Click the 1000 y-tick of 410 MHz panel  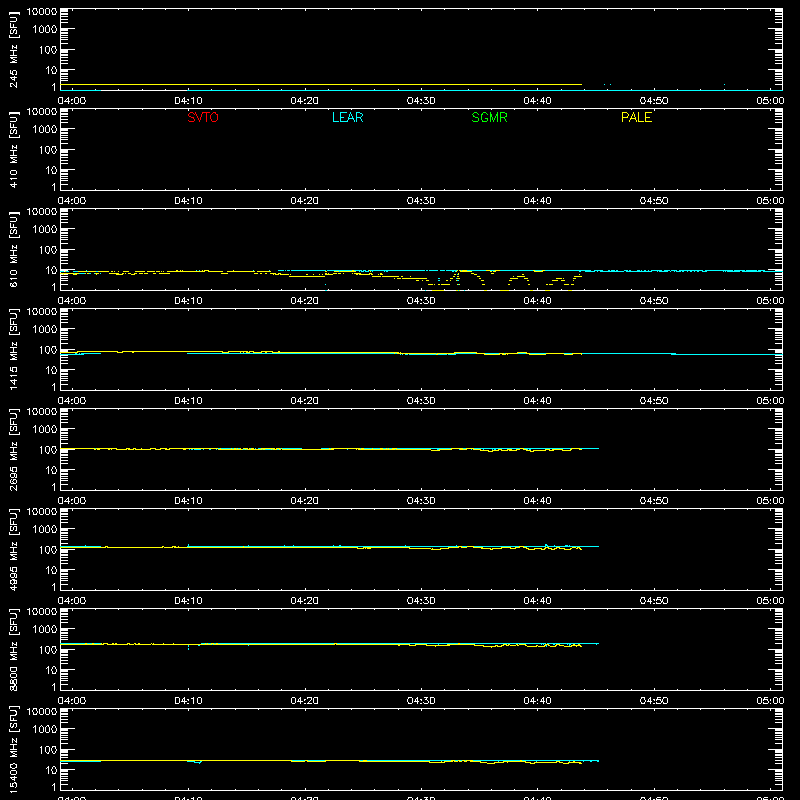(45, 130)
